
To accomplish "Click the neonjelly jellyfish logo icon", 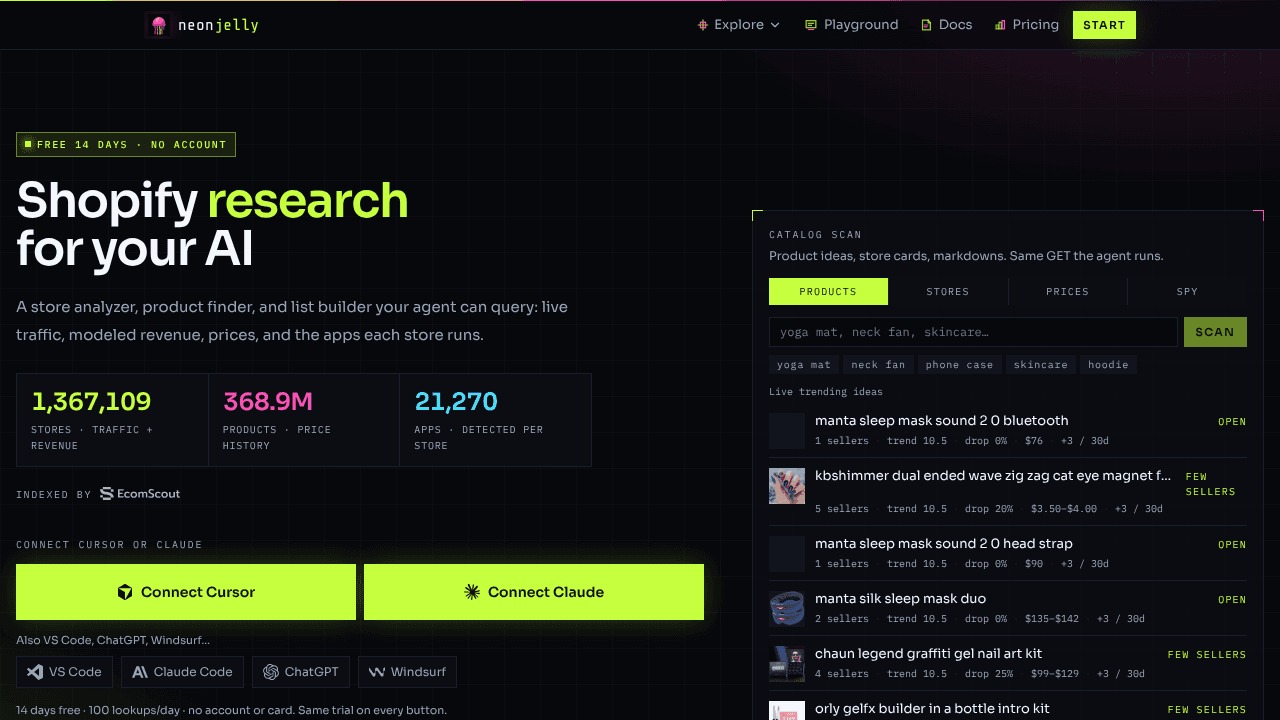I will (x=158, y=25).
